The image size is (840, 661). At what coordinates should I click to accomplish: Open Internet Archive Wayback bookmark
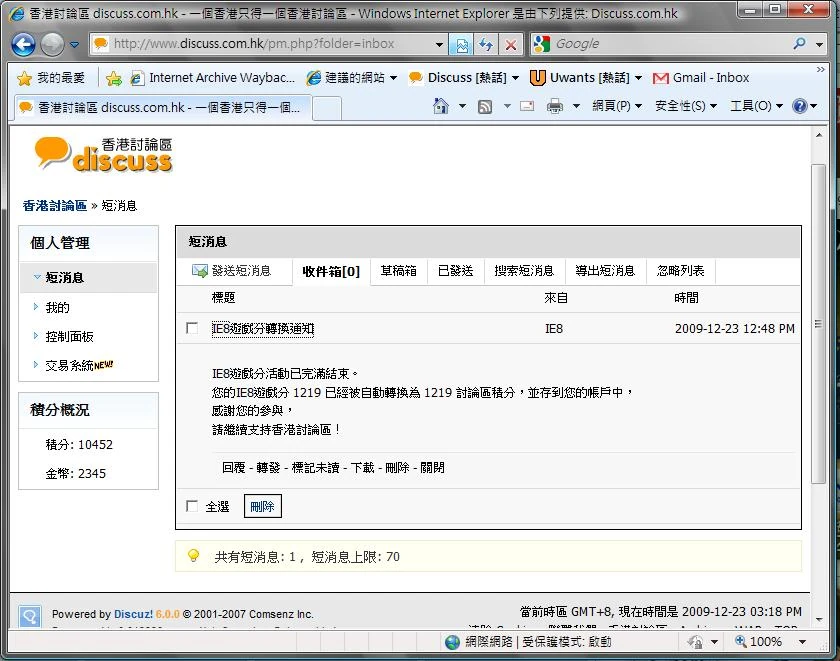213,78
